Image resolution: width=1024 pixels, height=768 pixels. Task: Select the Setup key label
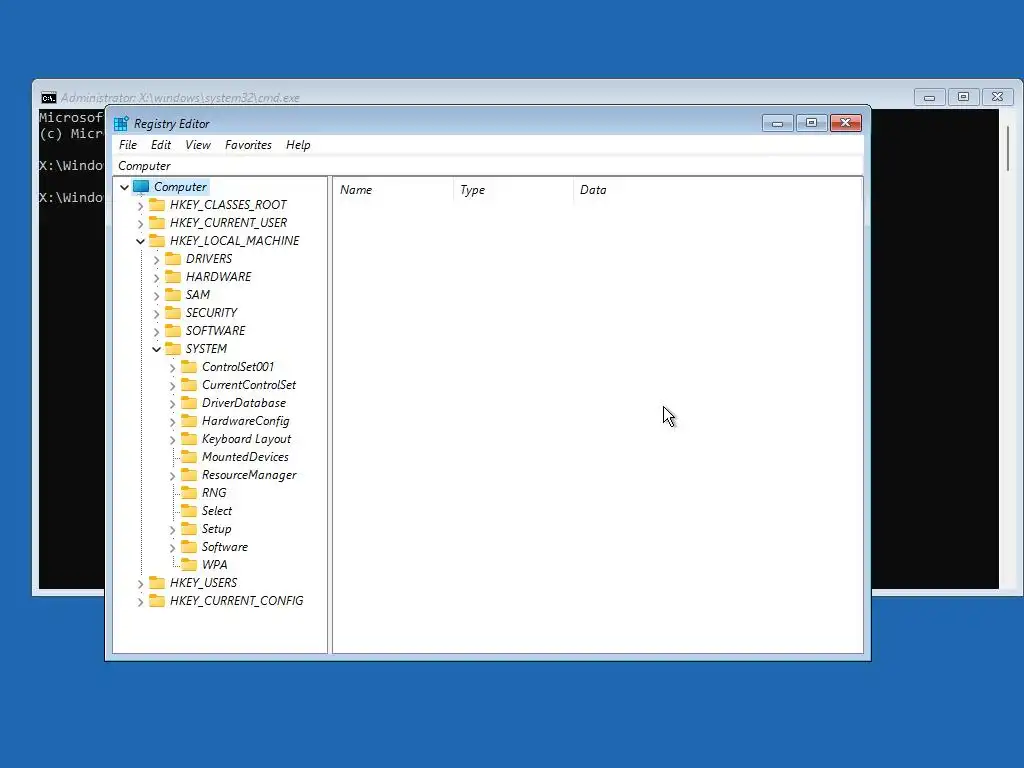coord(217,529)
